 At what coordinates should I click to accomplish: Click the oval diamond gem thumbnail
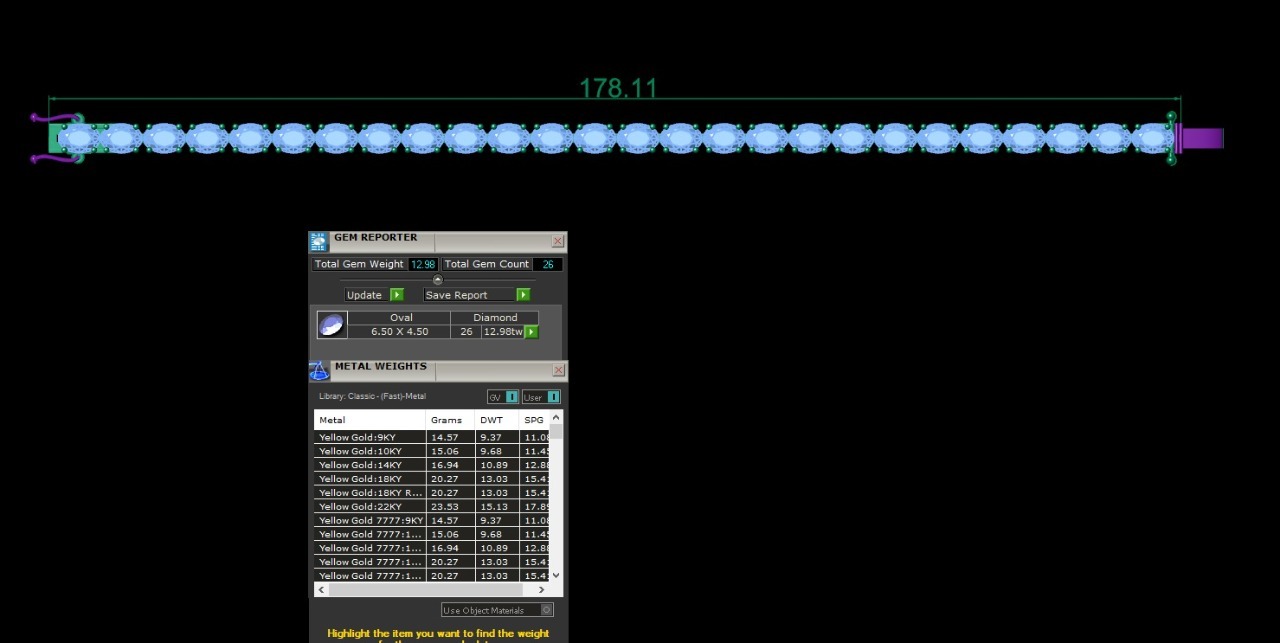(332, 325)
